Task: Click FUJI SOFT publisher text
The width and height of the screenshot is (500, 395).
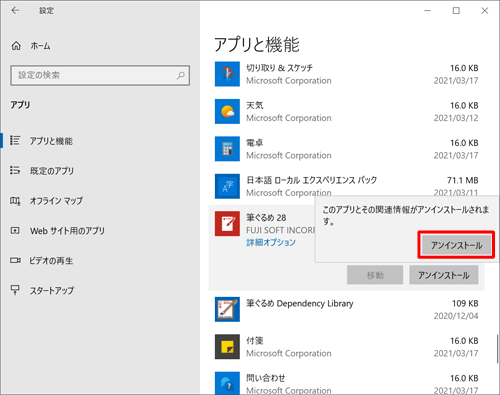Action: point(280,230)
